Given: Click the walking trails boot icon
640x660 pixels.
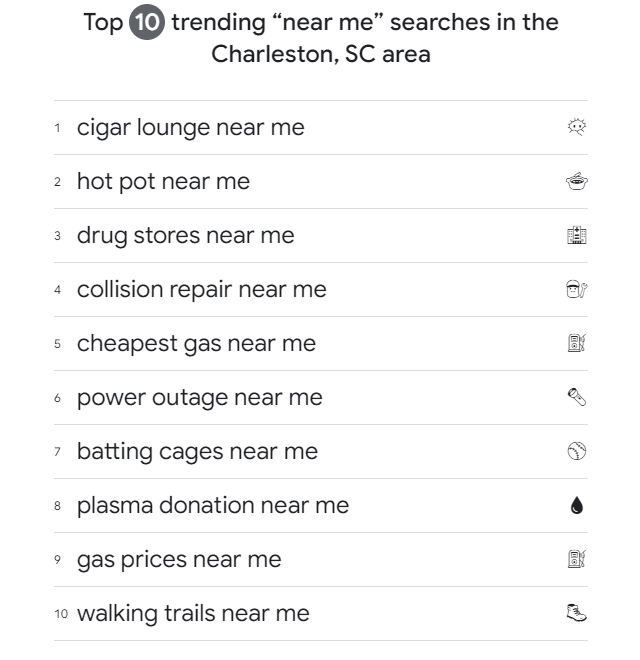Looking at the screenshot, I should 576,613.
